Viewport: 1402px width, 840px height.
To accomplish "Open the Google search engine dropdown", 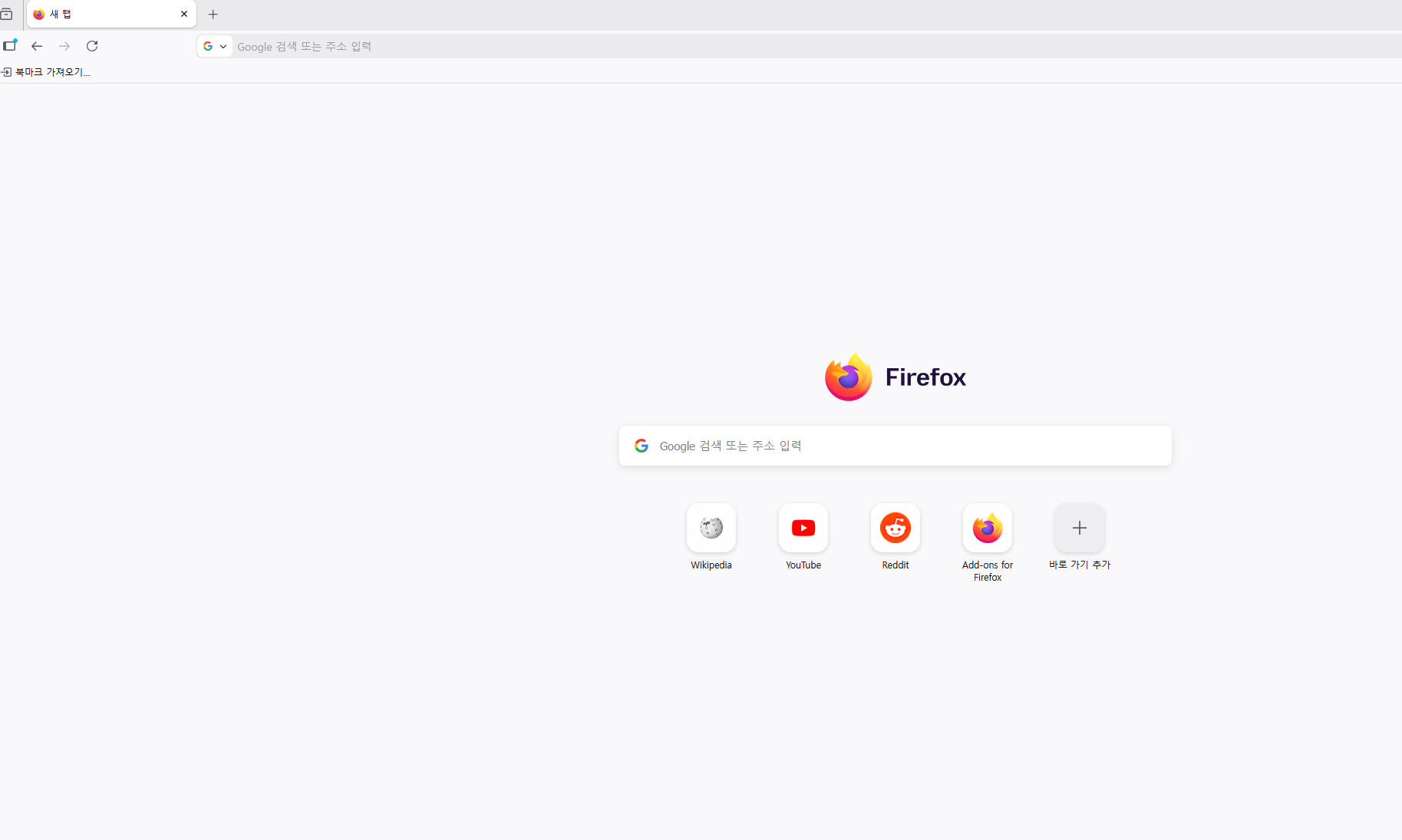I will coord(215,46).
